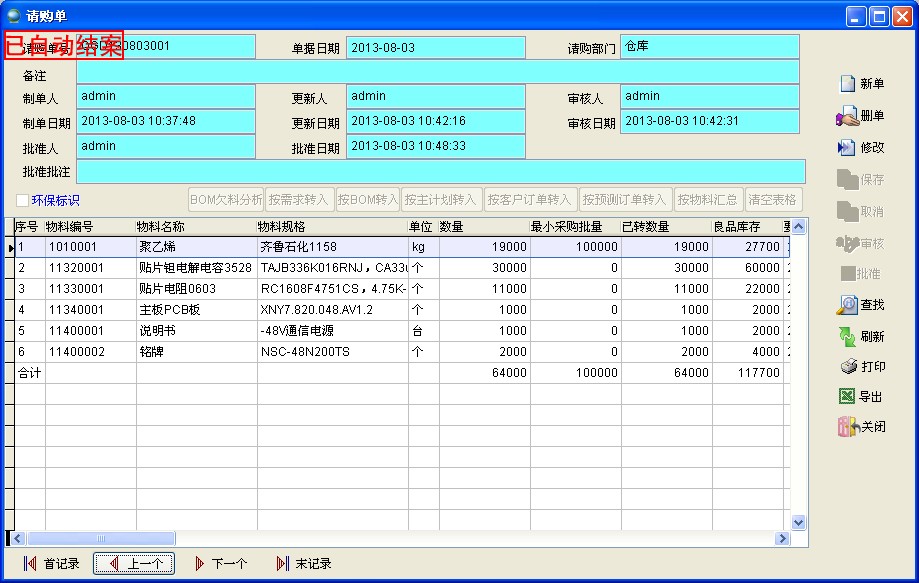Click the 关闭 (close) icon button

[861, 427]
